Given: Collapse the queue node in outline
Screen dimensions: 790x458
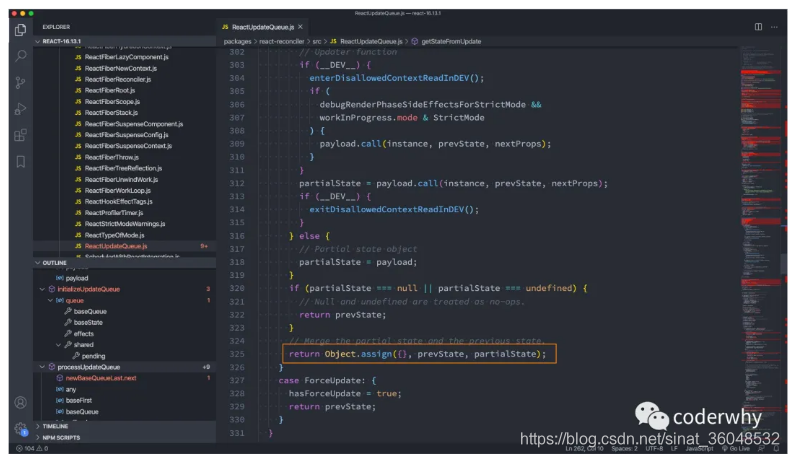Looking at the screenshot, I should [x=50, y=300].
